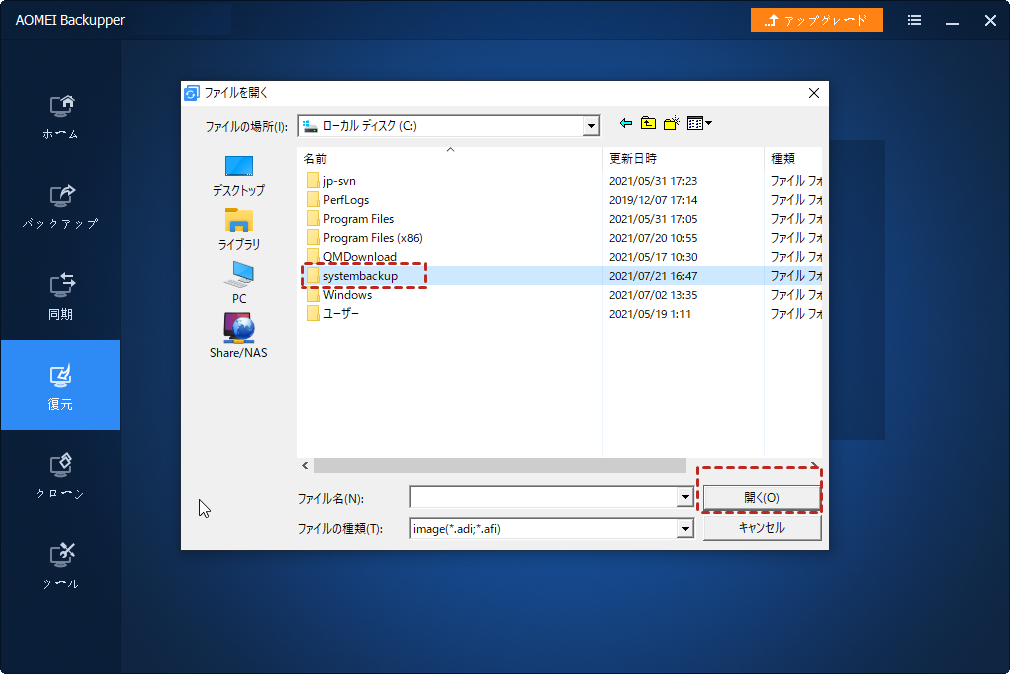Select the Program Files folder
The height and width of the screenshot is (674, 1010).
(x=350, y=219)
